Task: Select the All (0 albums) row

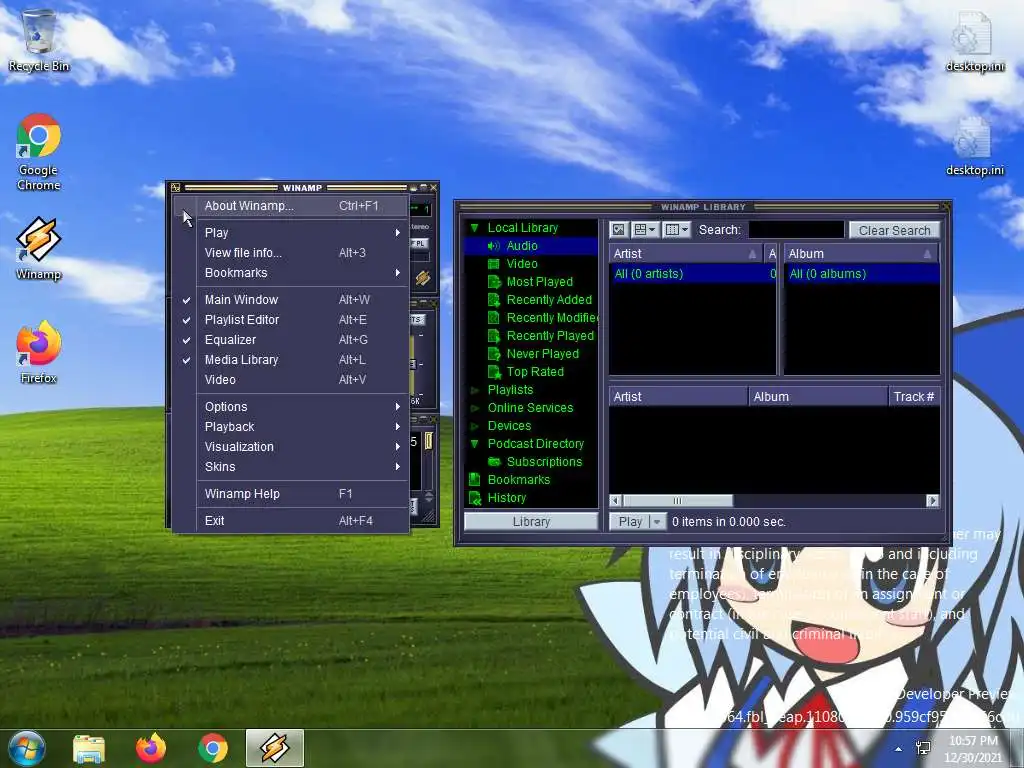Action: tap(862, 274)
